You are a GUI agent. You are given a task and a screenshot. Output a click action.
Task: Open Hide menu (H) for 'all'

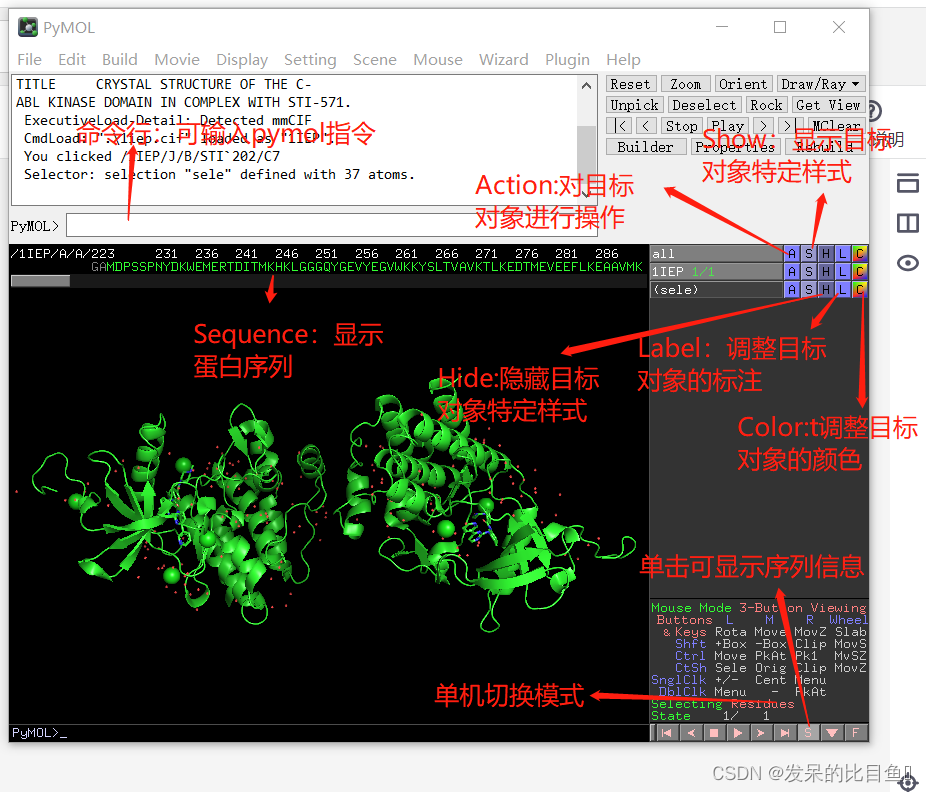pos(826,254)
